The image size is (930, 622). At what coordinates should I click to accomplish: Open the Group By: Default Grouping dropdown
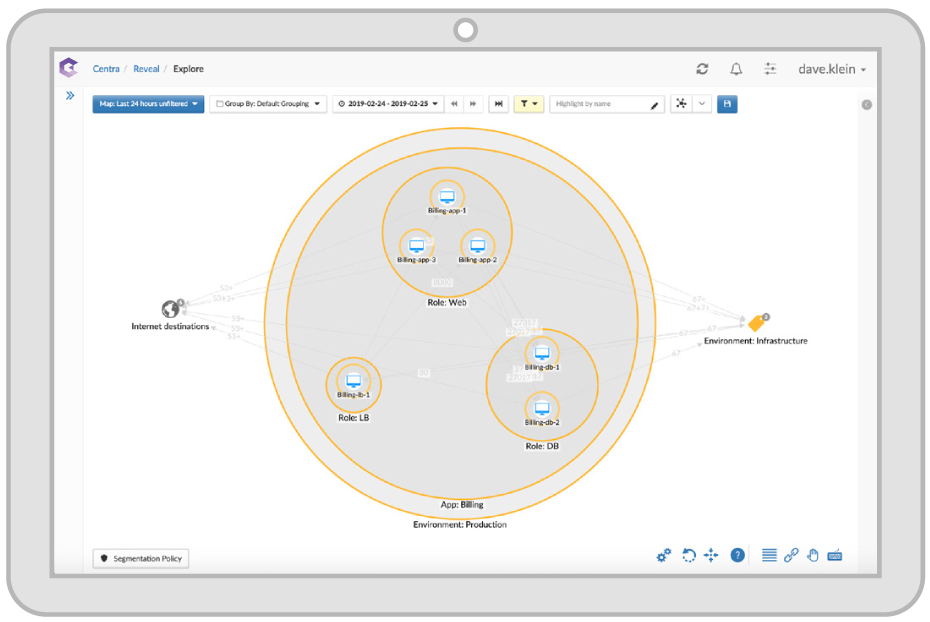[268, 103]
